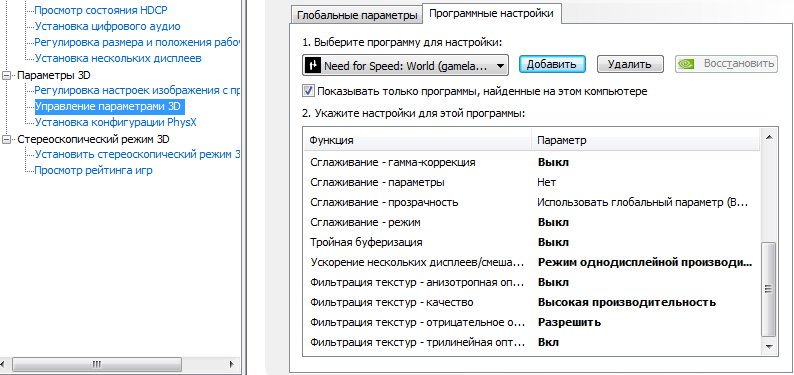This screenshot has width=794, height=375.
Task: Select the Фильтрация текстур - качество row
Action: (532, 303)
